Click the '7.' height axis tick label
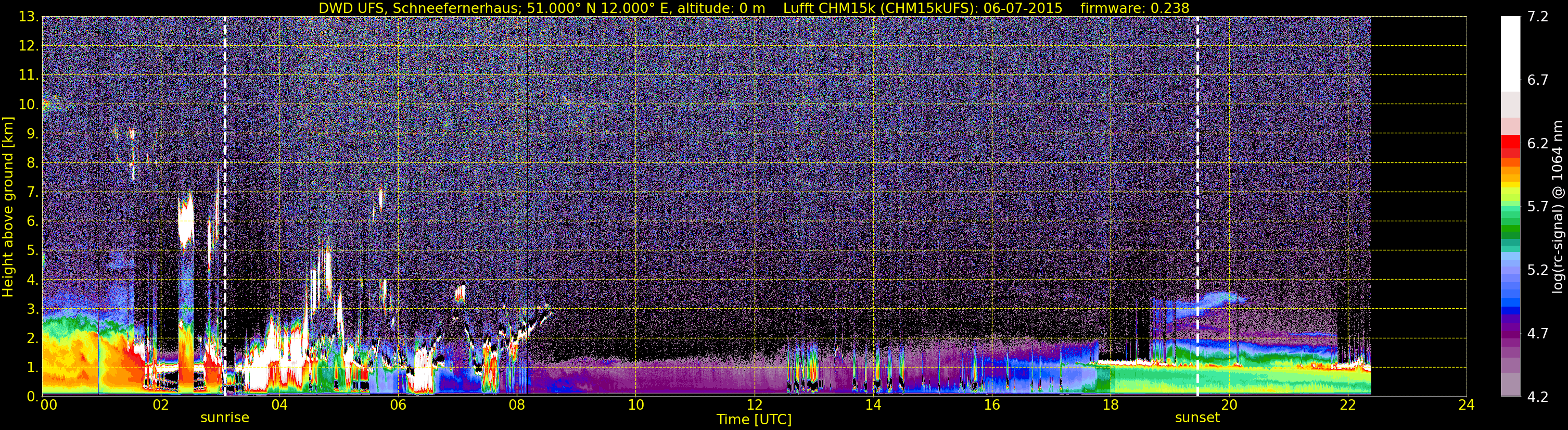Viewport: 1568px width, 430px height. point(32,193)
